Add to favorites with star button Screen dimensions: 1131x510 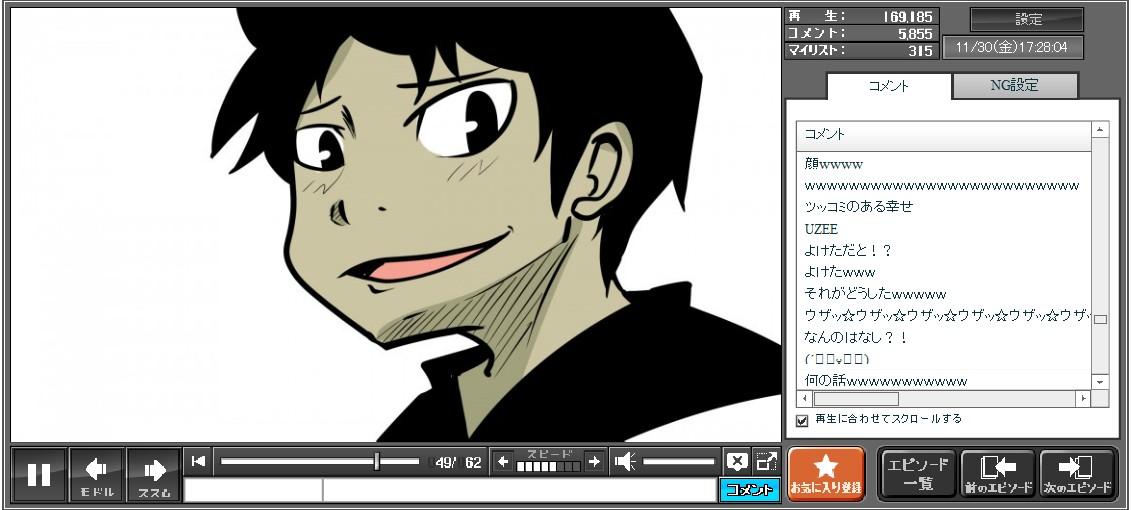click(x=826, y=473)
